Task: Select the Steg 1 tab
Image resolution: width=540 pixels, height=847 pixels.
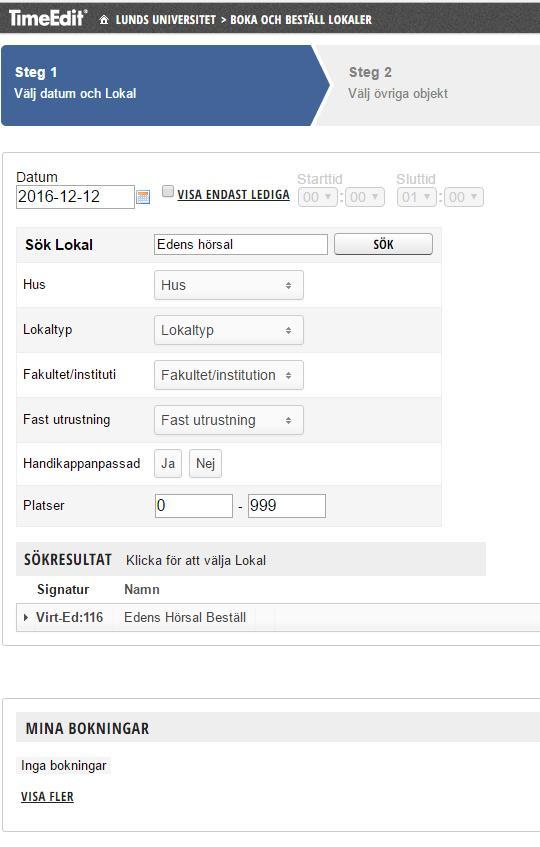Action: coord(162,85)
